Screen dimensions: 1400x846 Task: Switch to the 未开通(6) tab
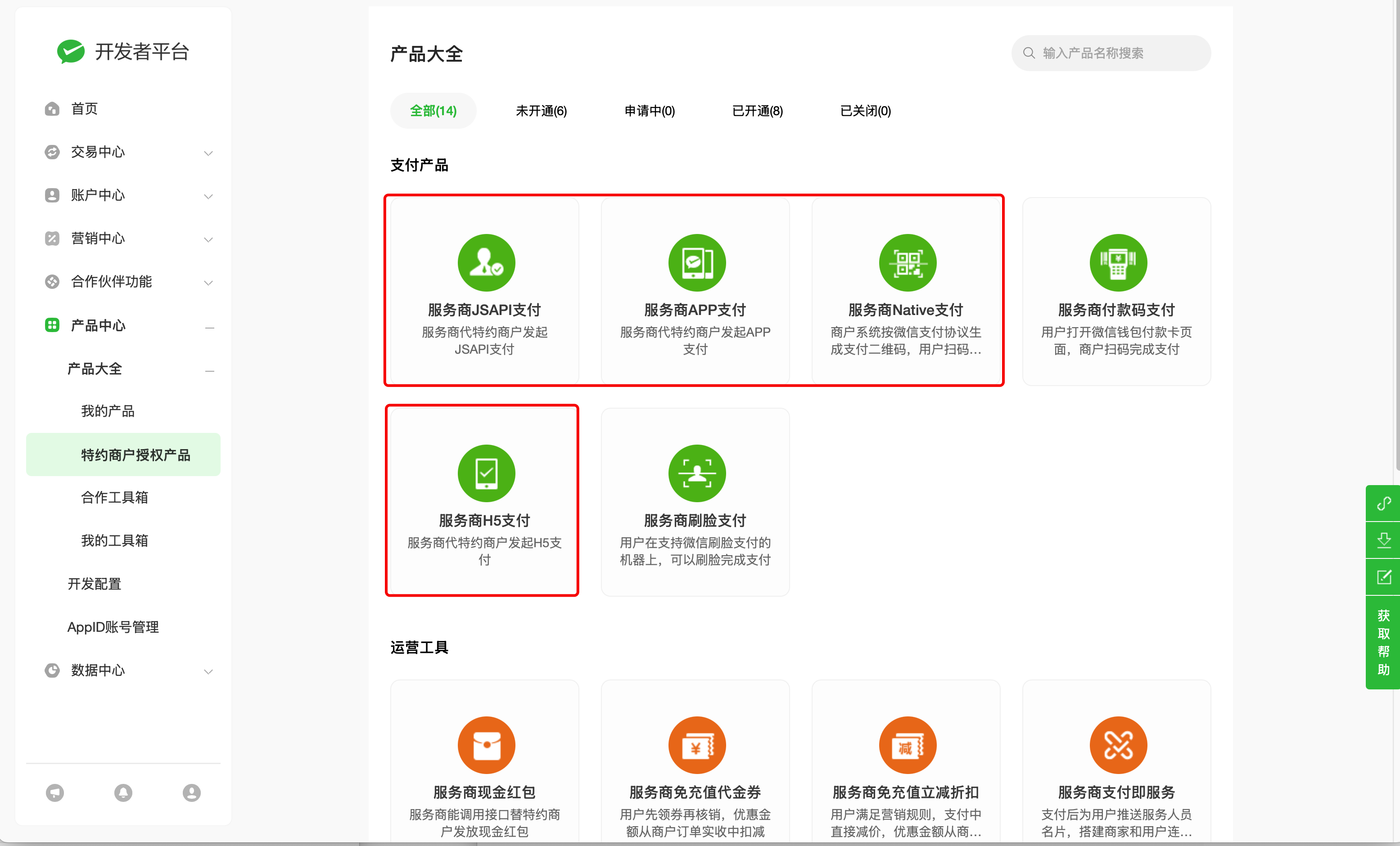pos(542,111)
